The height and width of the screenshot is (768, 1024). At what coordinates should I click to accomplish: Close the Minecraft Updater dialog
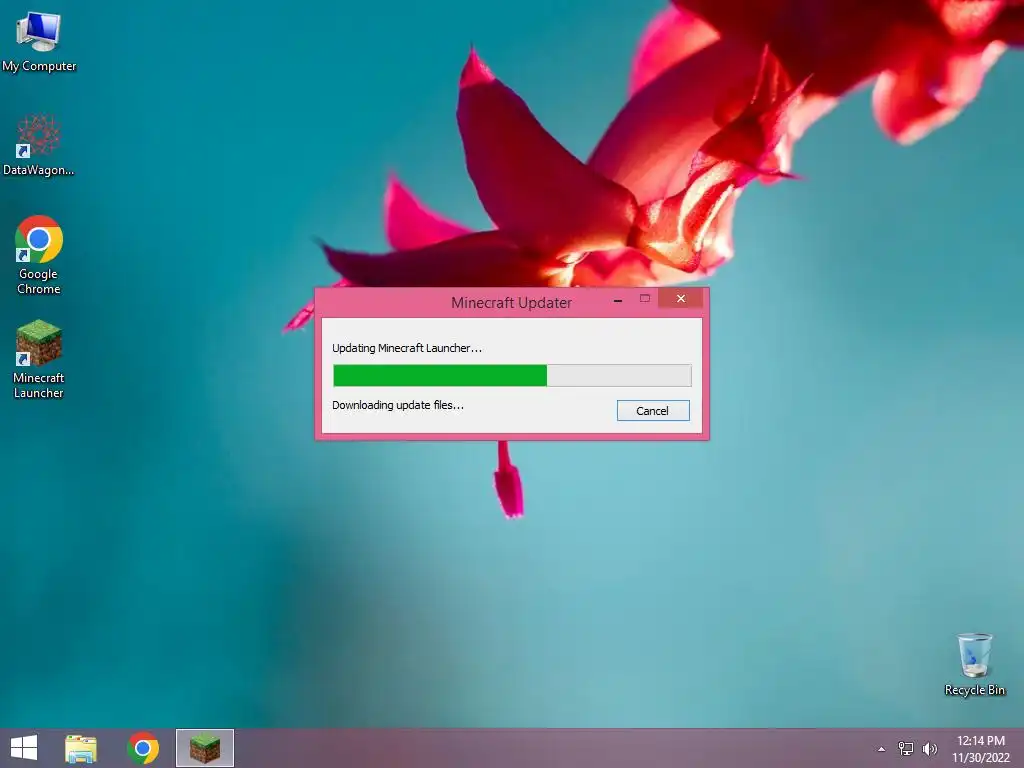680,299
